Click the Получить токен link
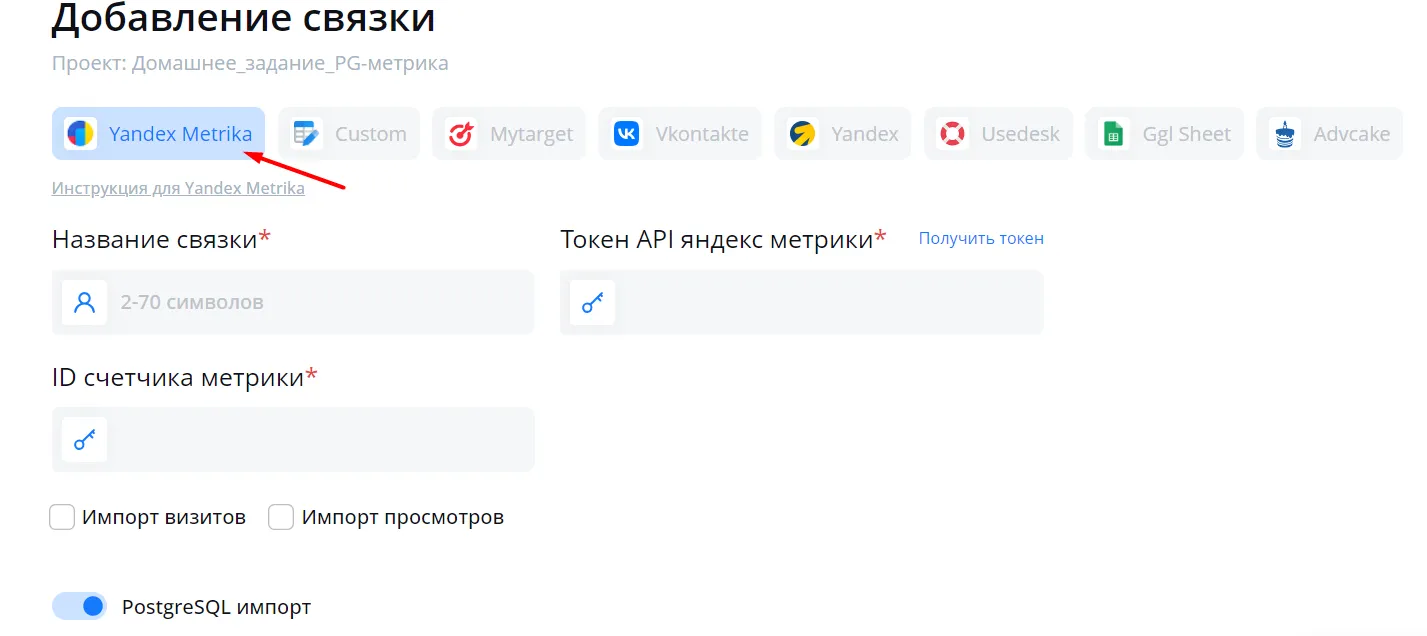Screen dimensions: 1427x636 pyautogui.click(x=981, y=238)
